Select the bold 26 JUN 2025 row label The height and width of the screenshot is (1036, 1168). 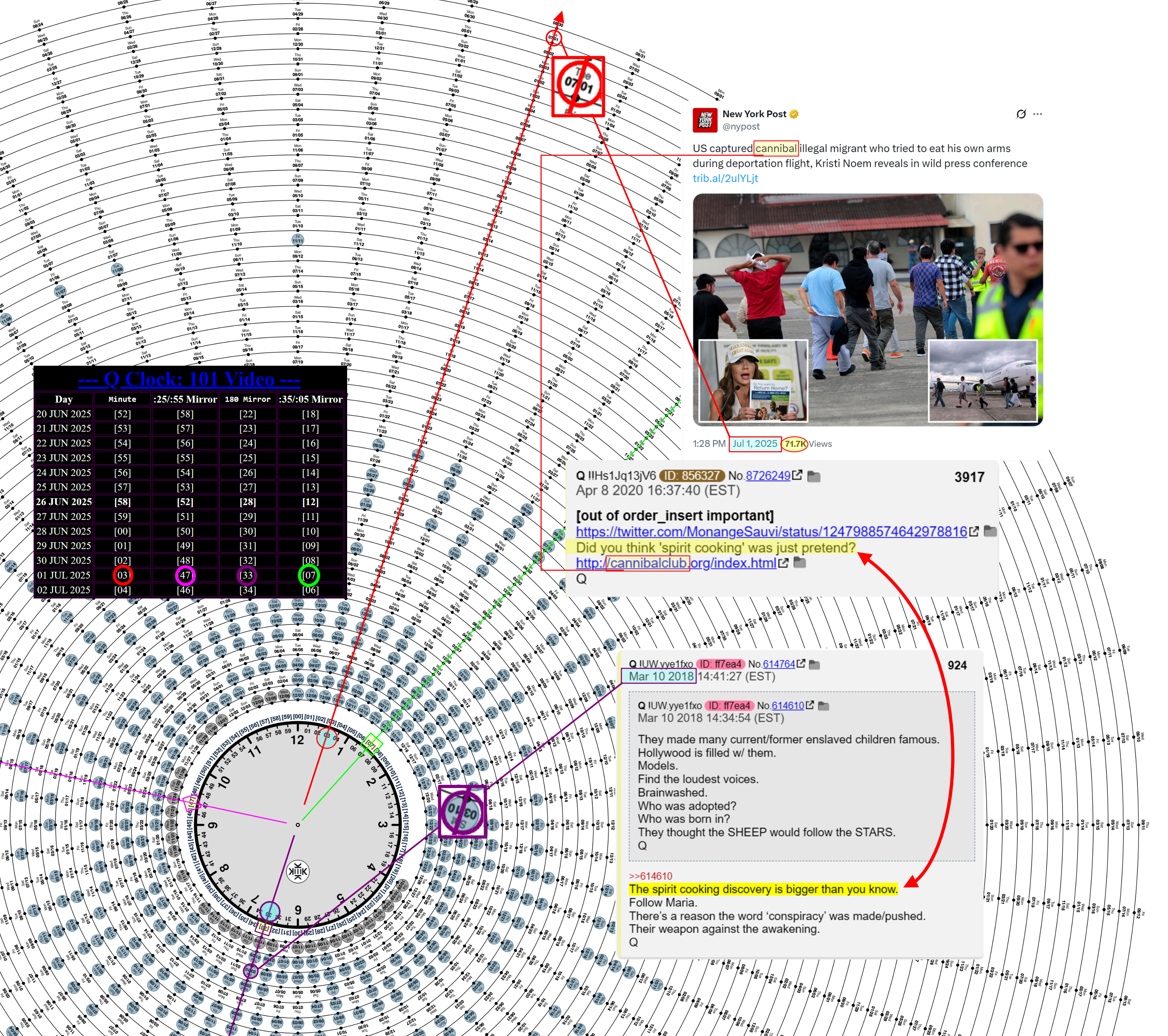click(x=64, y=502)
